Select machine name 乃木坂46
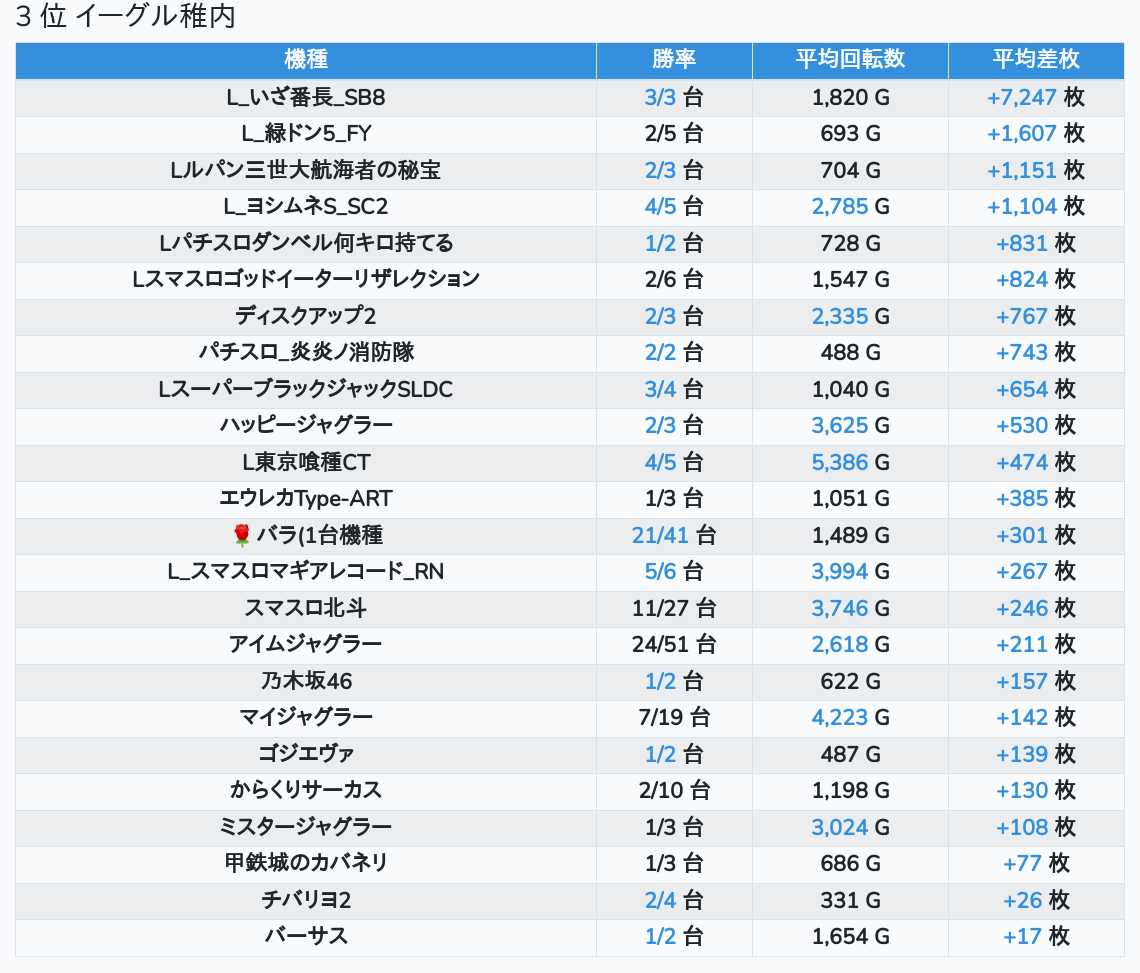 (306, 681)
